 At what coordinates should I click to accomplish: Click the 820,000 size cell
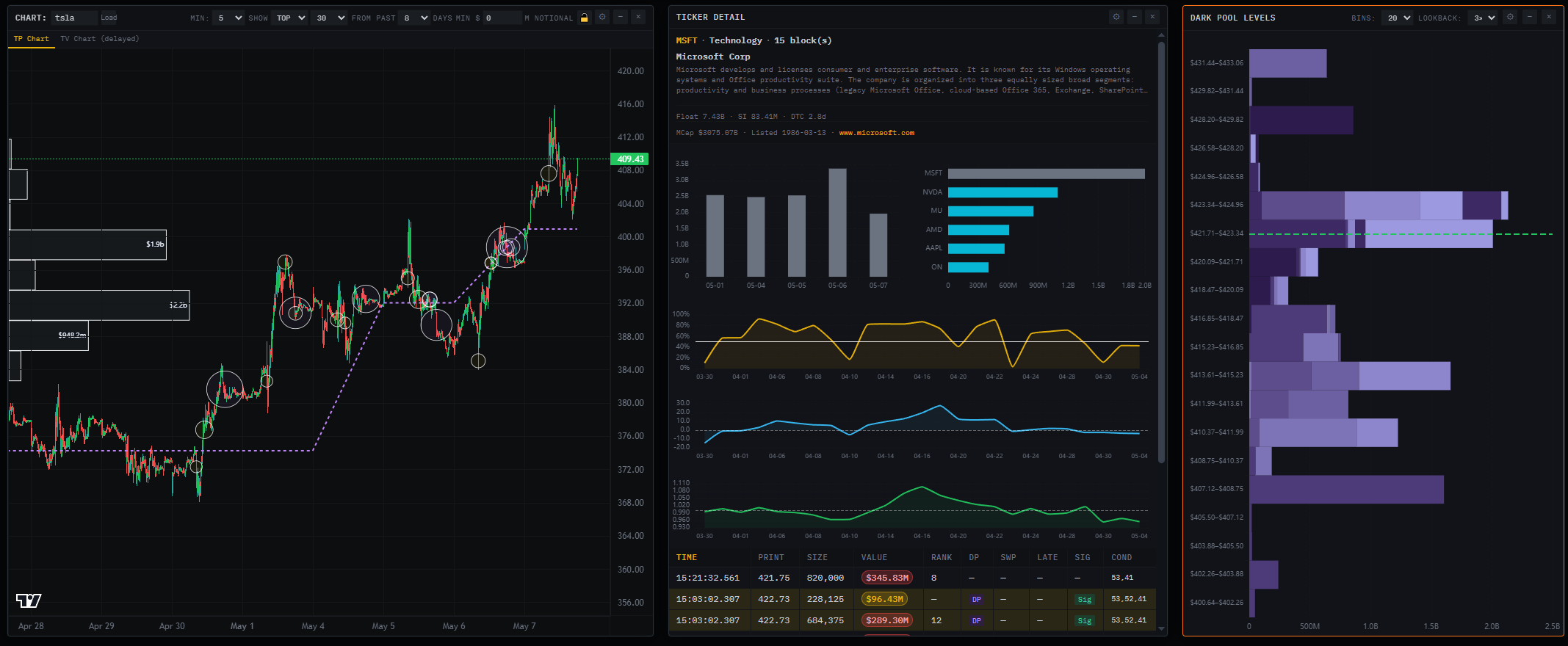point(825,578)
